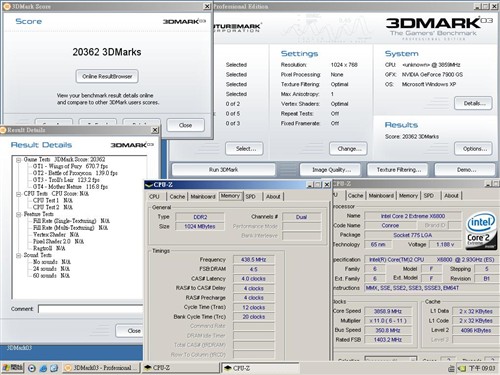Select the 60 sounds row
500x375 pixels.
[51, 276]
